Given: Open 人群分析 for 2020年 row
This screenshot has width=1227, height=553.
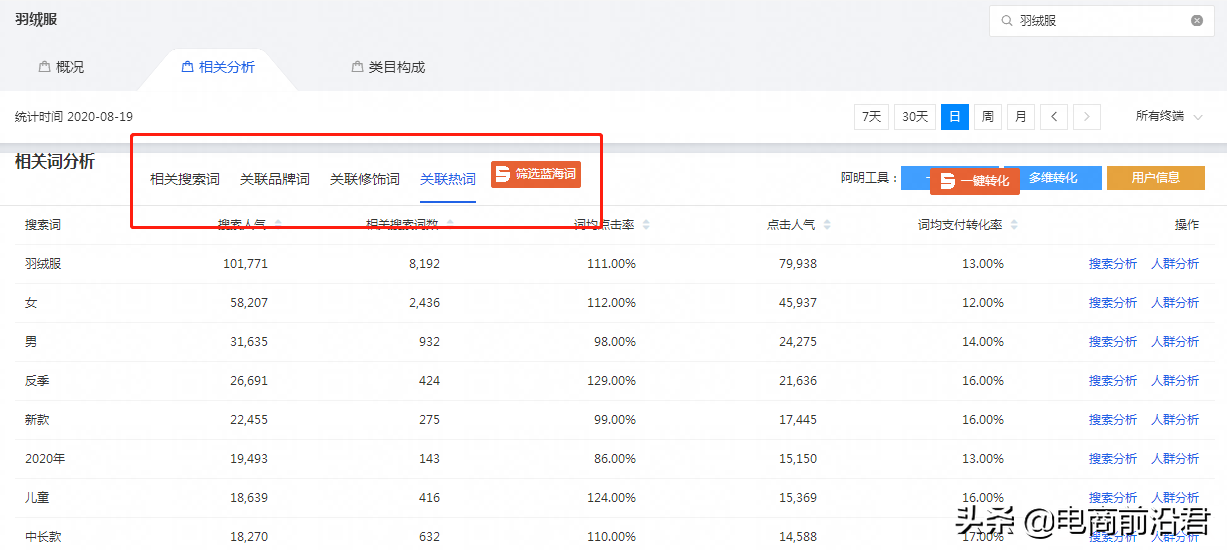Looking at the screenshot, I should pyautogui.click(x=1175, y=459).
